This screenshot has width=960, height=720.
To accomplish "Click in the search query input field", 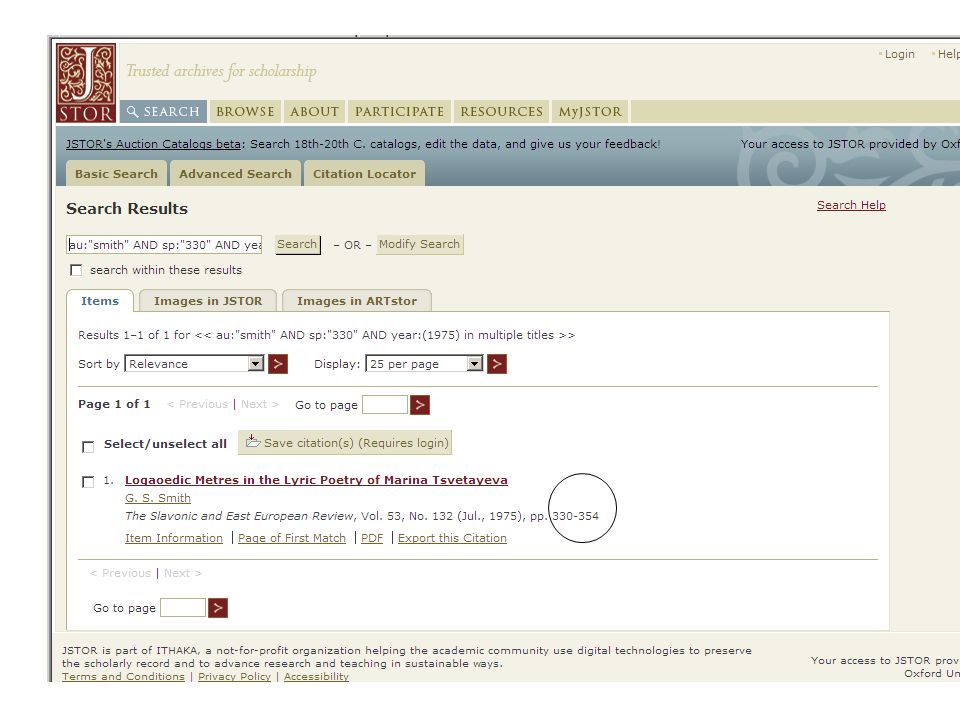I will click(164, 244).
